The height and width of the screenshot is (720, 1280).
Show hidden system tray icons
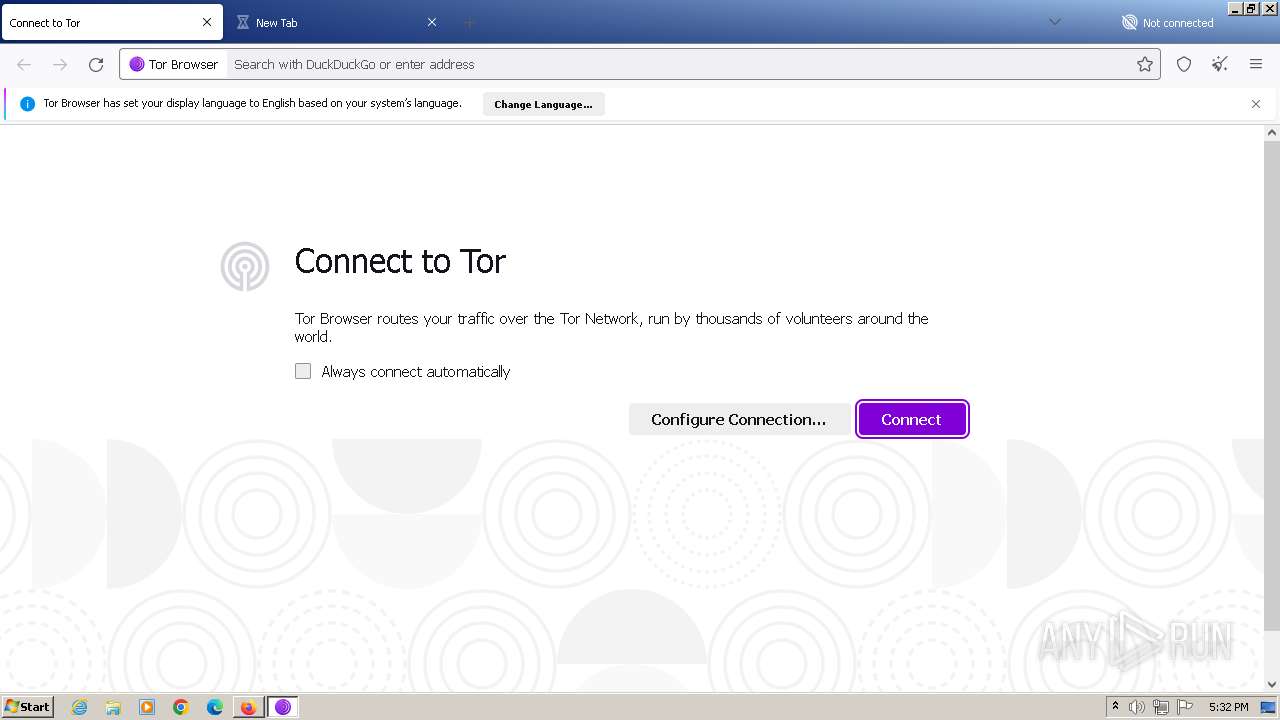[1115, 706]
